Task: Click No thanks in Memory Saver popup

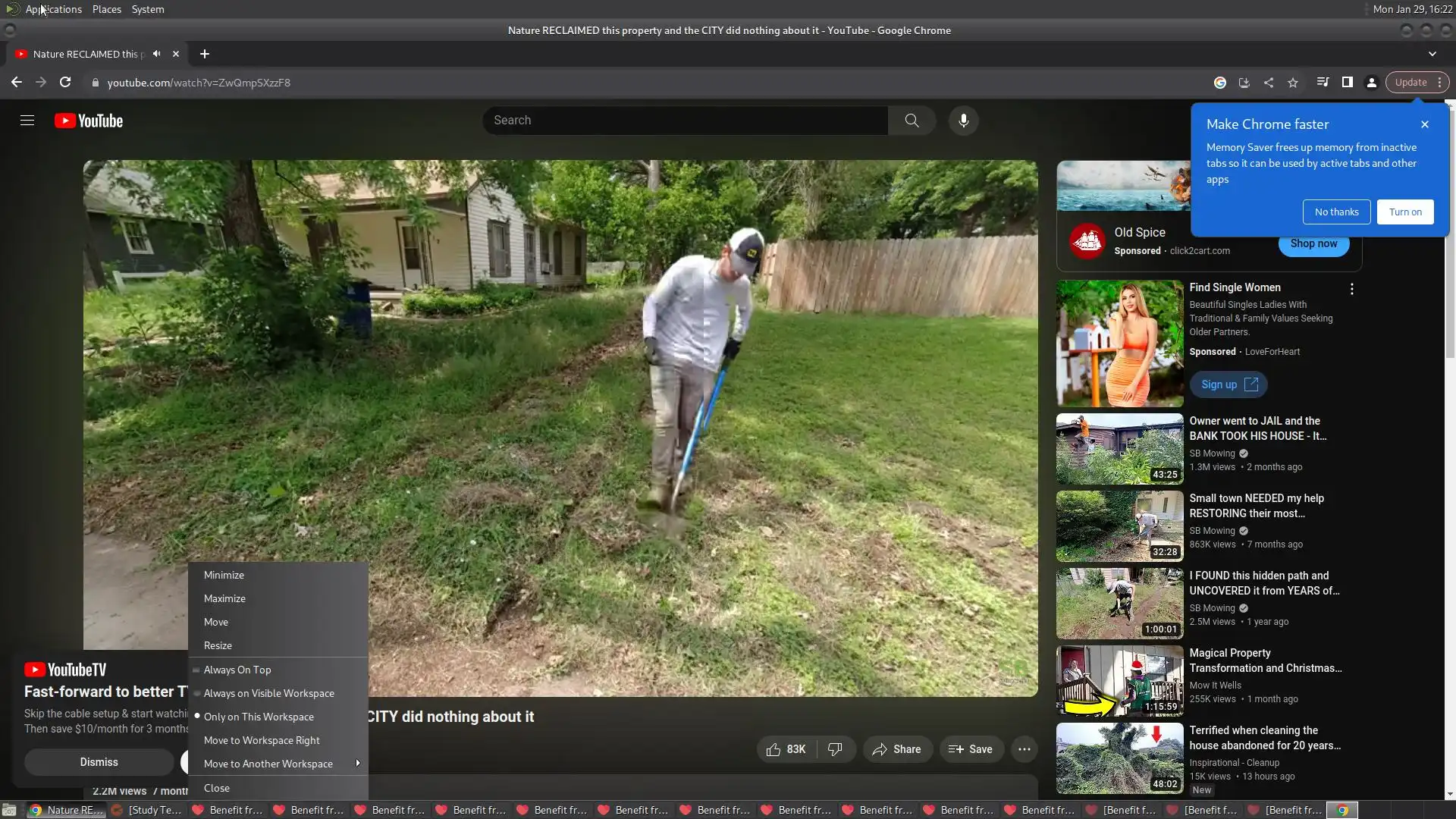Action: [x=1336, y=212]
